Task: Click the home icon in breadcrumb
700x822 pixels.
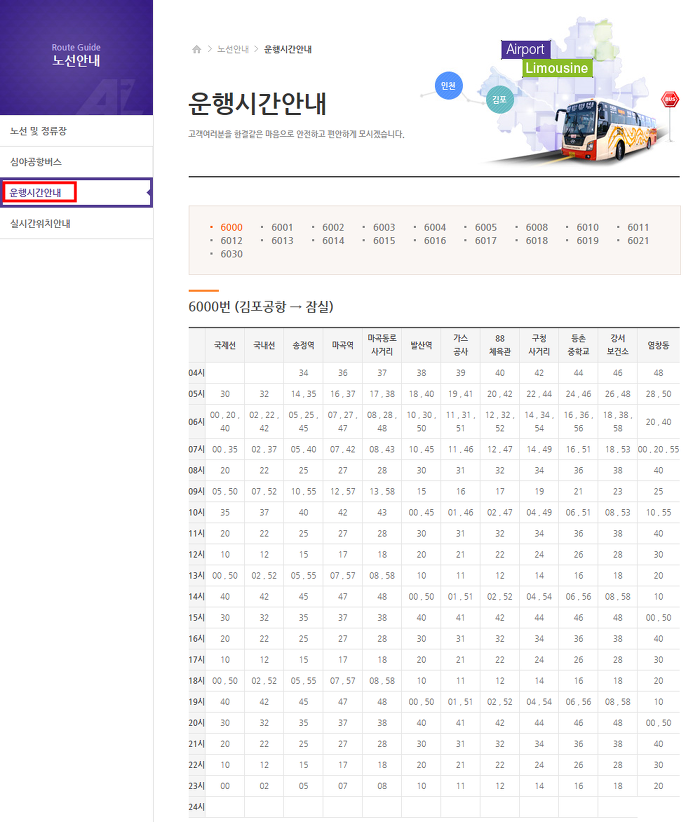Action: pos(197,49)
